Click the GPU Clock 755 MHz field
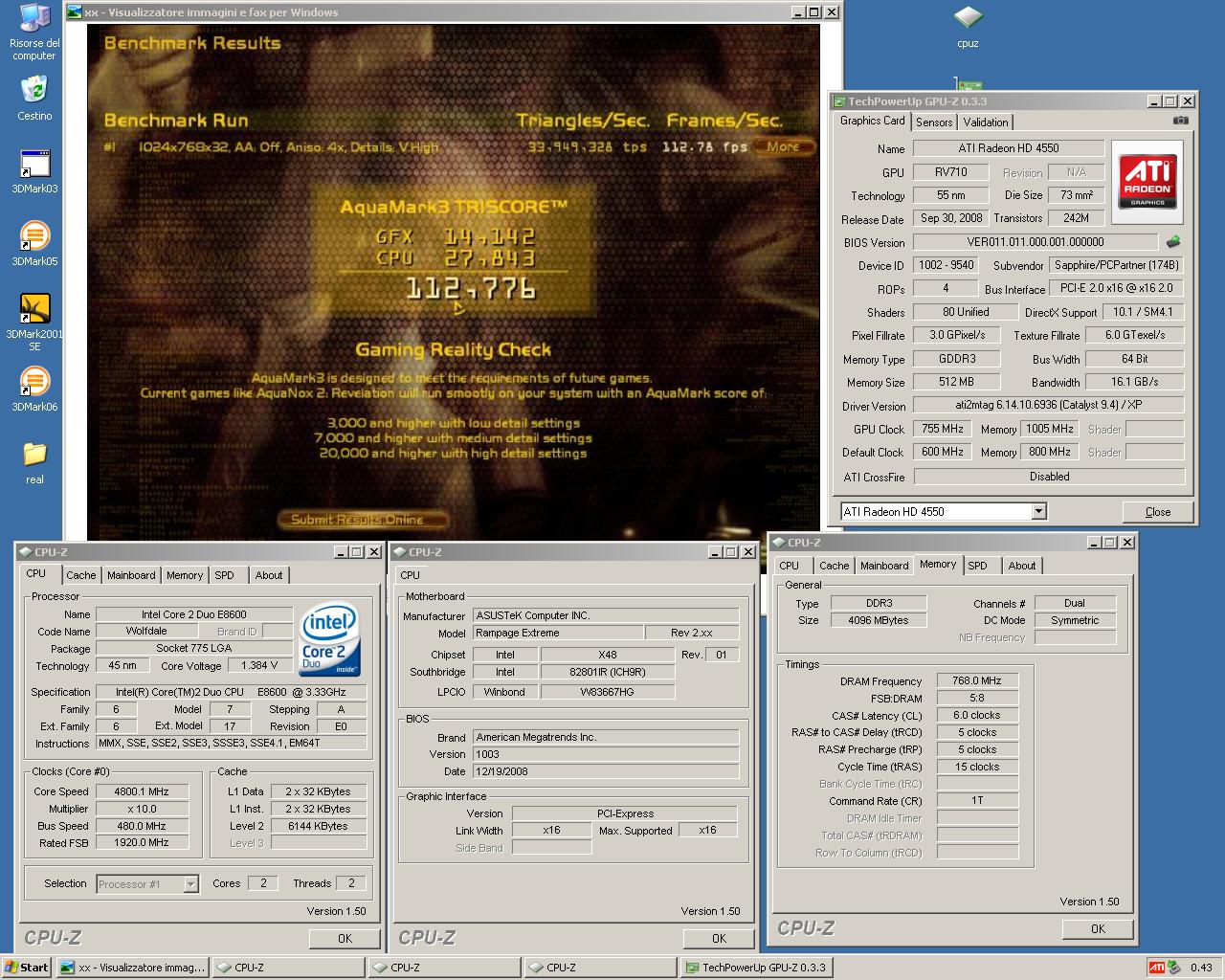The height and width of the screenshot is (980, 1225). (943, 429)
